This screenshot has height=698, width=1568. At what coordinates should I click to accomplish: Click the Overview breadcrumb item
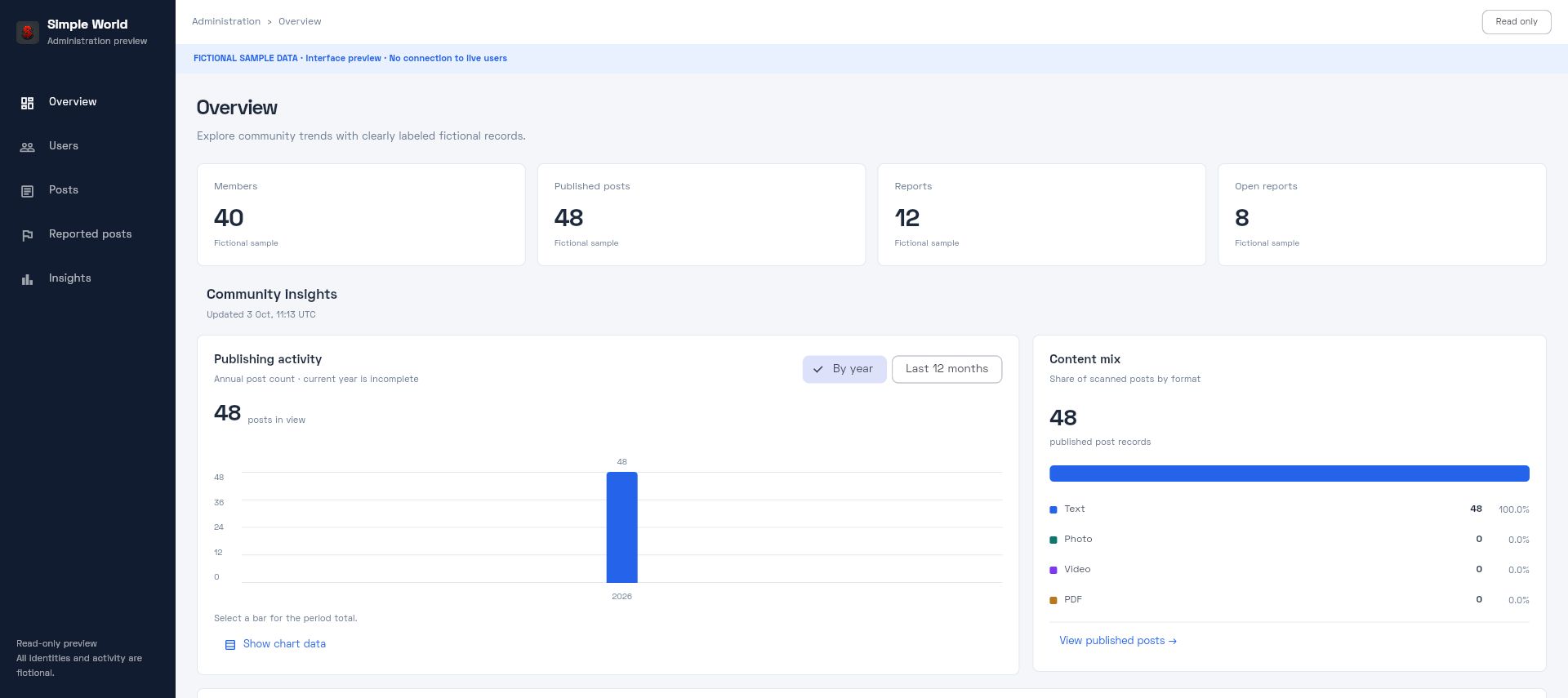click(x=300, y=21)
